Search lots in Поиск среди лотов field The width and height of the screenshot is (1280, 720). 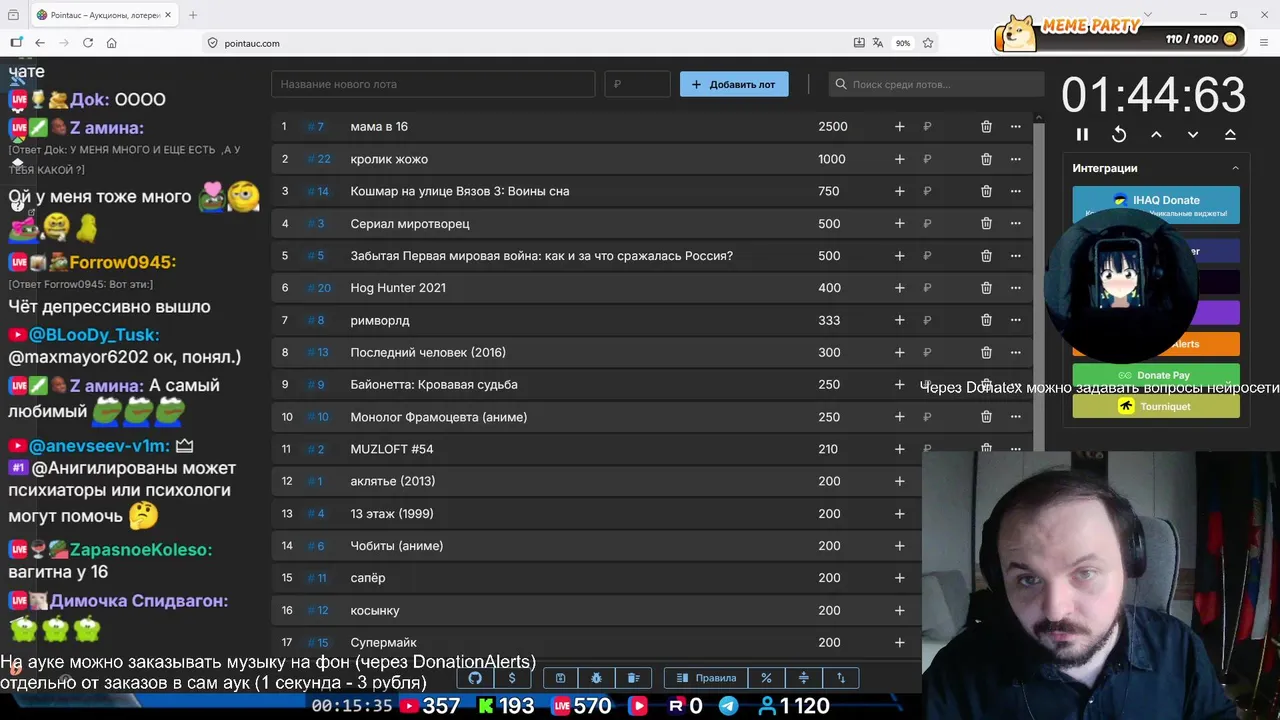(936, 84)
